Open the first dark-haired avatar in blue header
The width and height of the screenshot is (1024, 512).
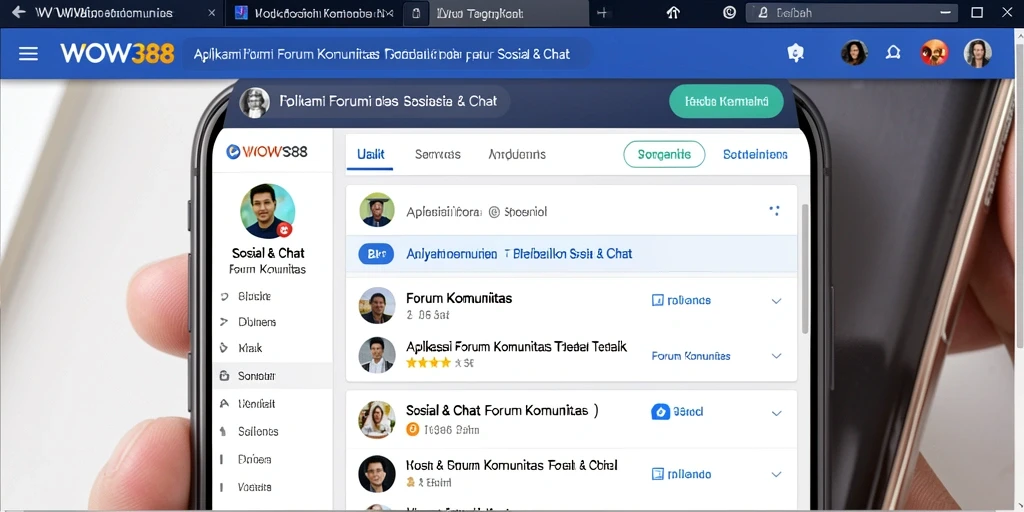point(854,53)
